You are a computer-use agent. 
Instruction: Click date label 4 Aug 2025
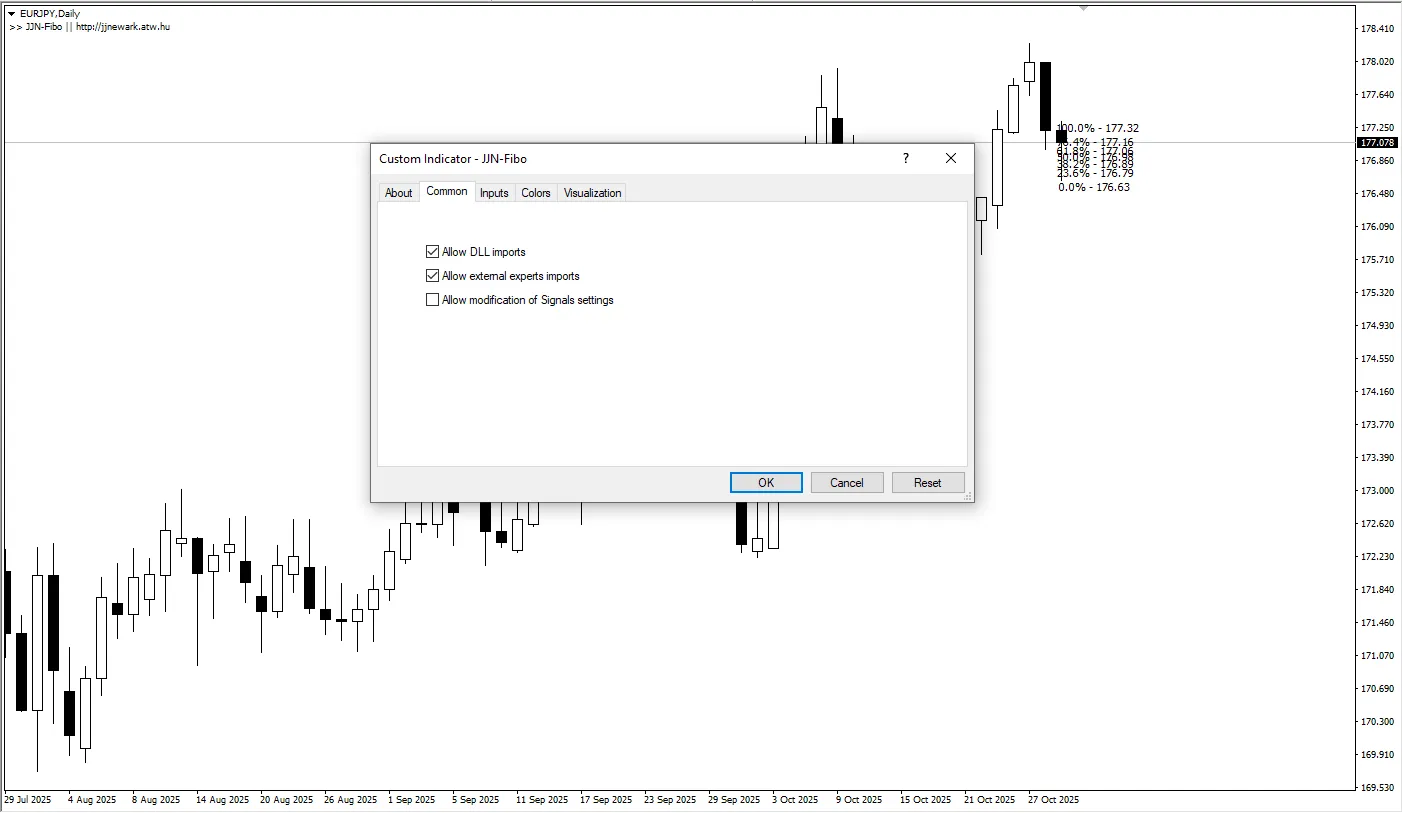[x=93, y=800]
